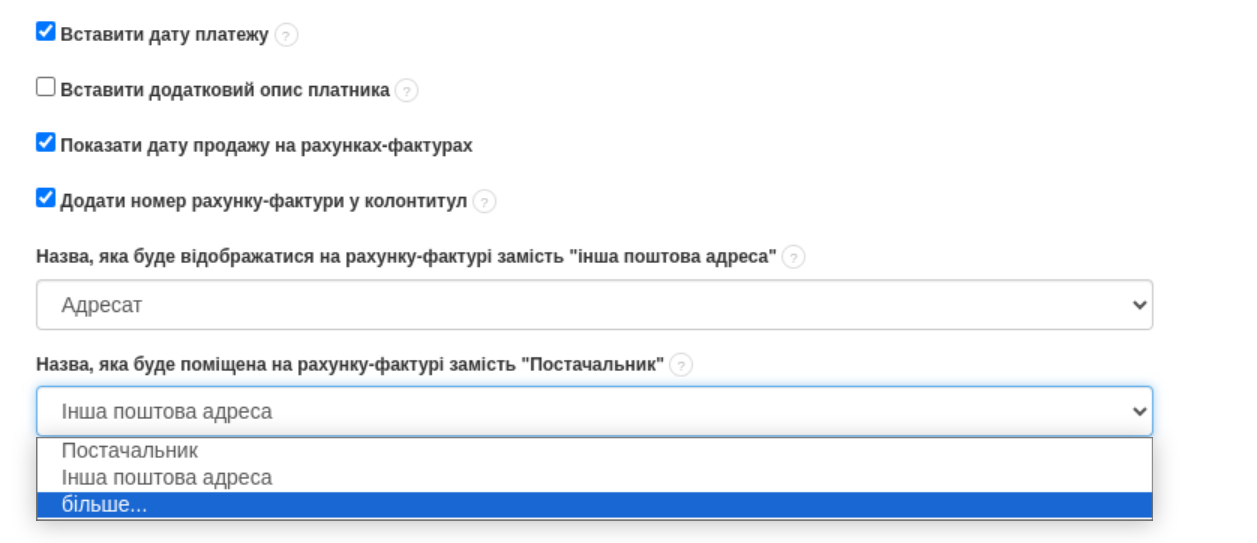The width and height of the screenshot is (1257, 543).
Task: Open help tooltip for 'Вставити дату платежу'
Action: click(x=287, y=36)
